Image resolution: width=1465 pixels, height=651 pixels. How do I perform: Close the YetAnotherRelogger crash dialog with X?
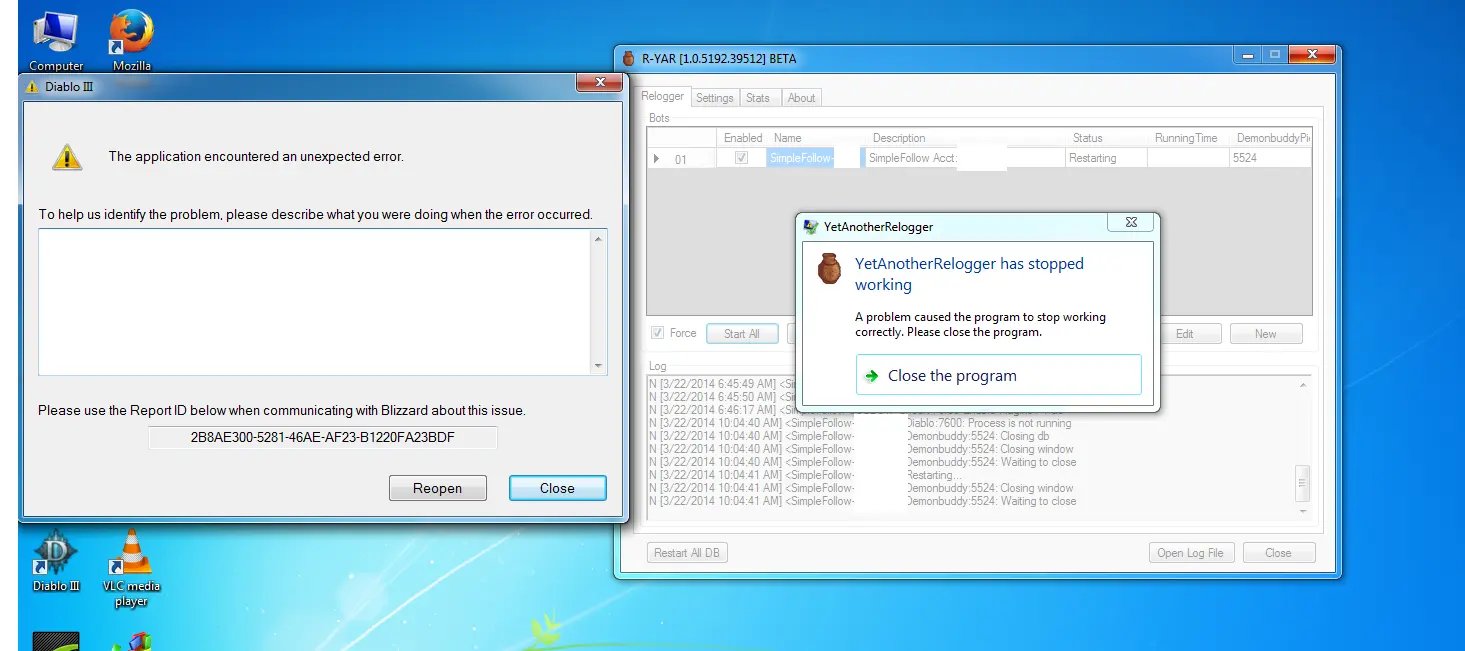coord(1131,224)
